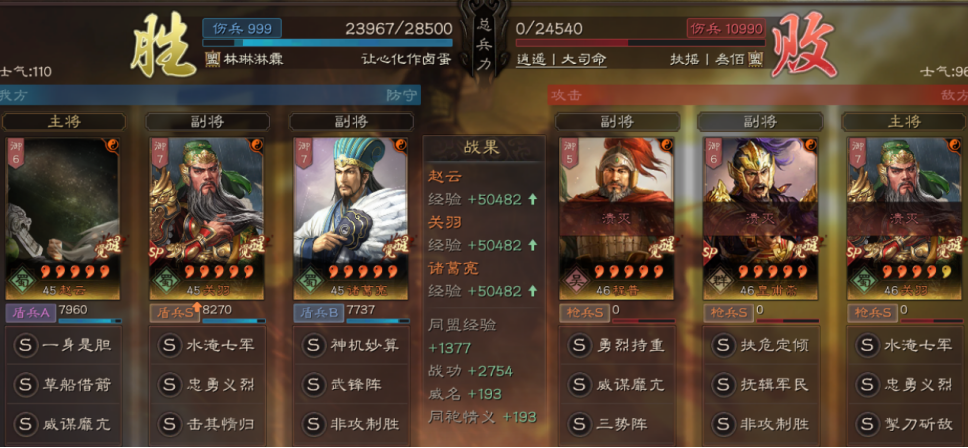Click the 御 7 badge on our 关羽 card
This screenshot has width=968, height=448.
159,153
